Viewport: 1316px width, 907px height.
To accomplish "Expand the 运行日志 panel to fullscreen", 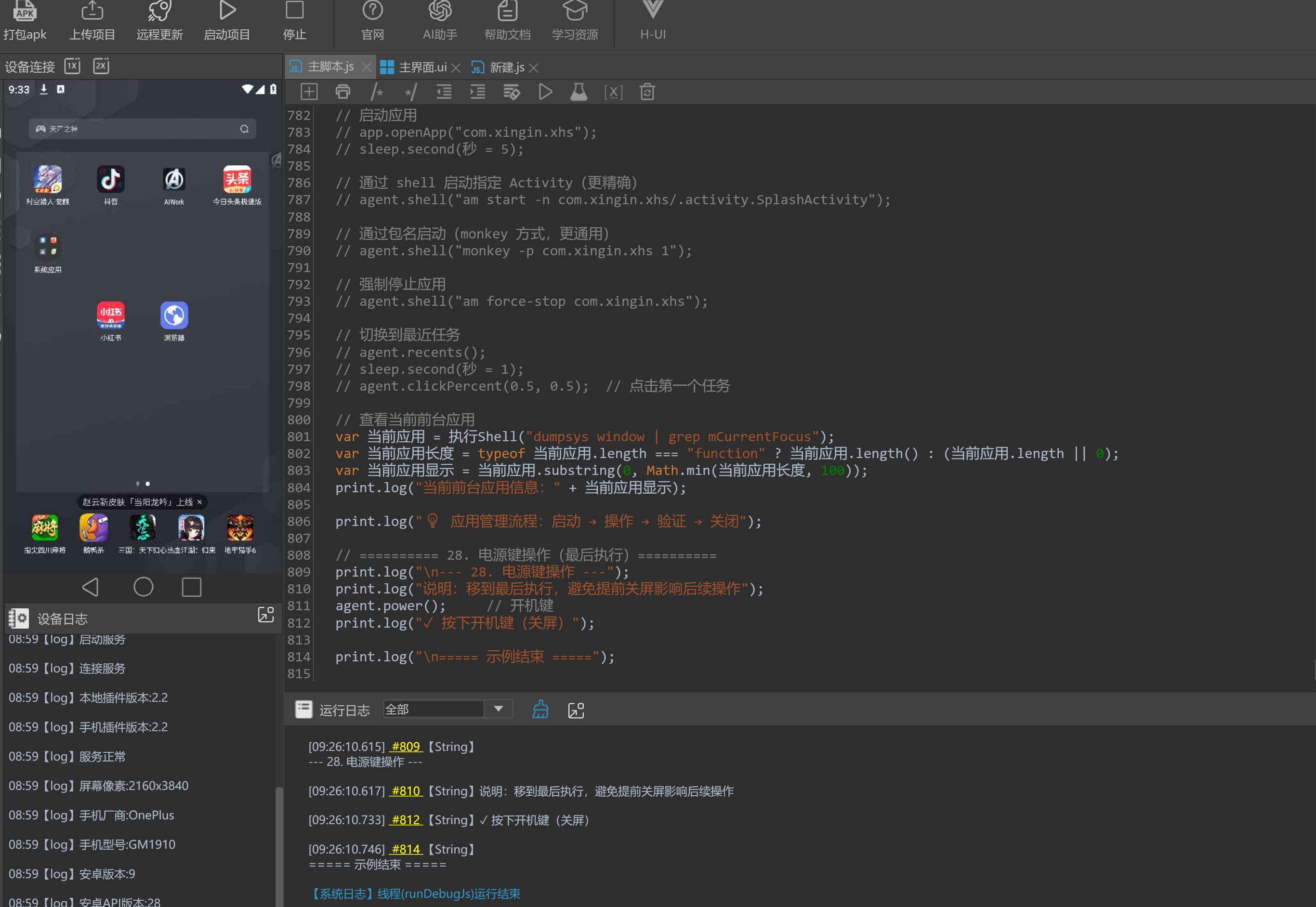I will [576, 710].
